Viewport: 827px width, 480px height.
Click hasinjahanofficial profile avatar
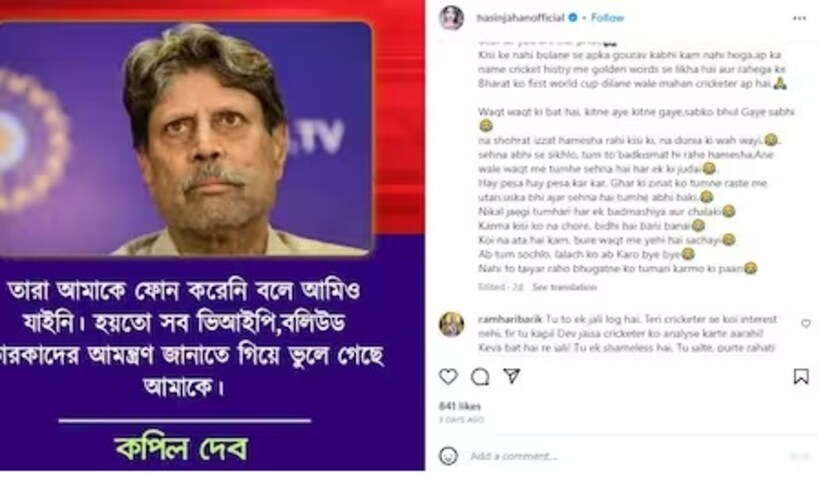pyautogui.click(x=451, y=18)
